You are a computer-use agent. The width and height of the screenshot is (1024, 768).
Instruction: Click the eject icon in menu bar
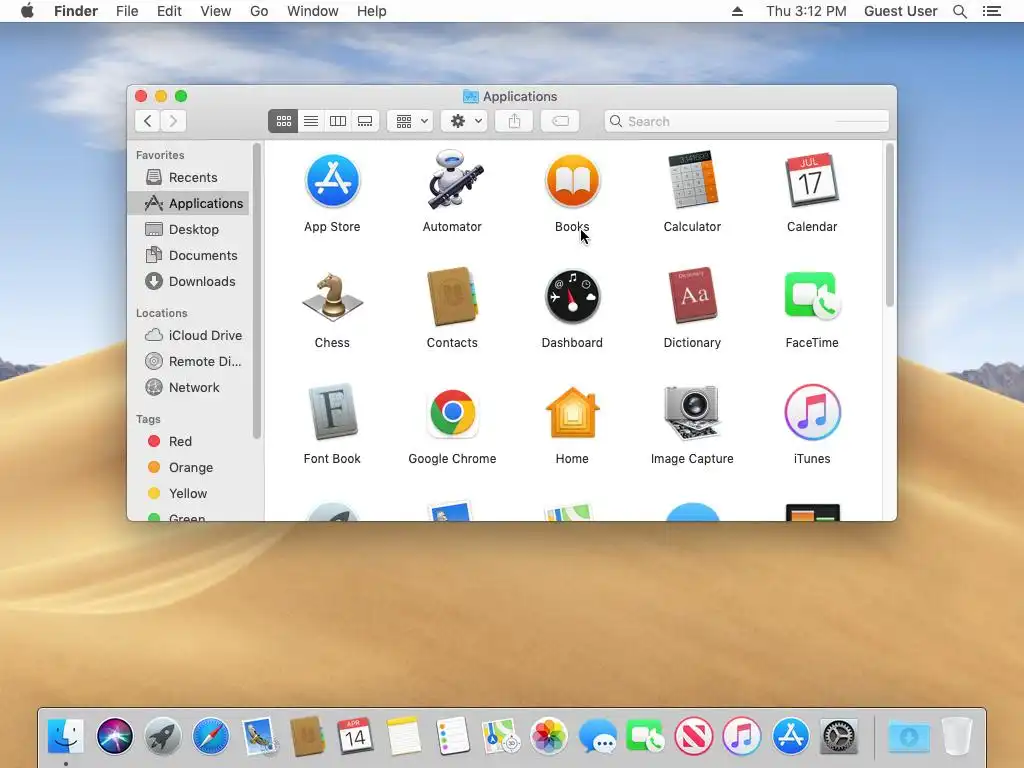(737, 11)
